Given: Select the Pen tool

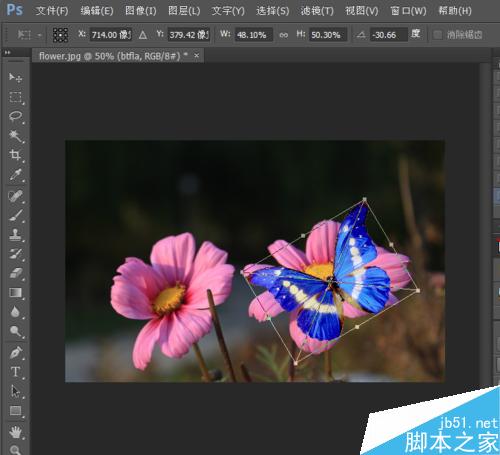Looking at the screenshot, I should 15,352.
